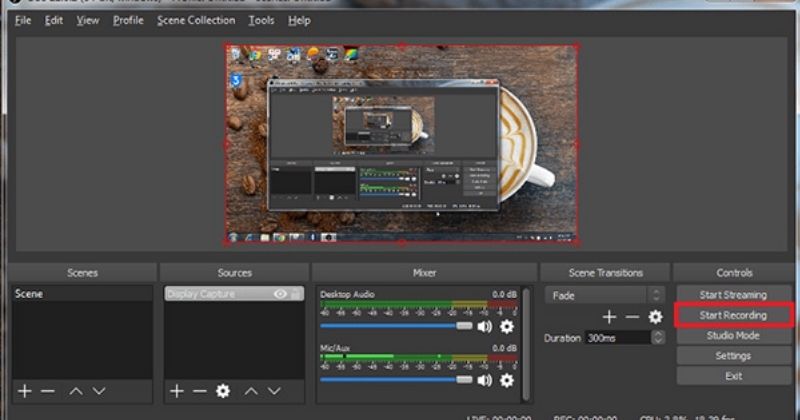Viewport: 800px width, 420px height.
Task: Open the Tools menu
Action: click(x=261, y=20)
